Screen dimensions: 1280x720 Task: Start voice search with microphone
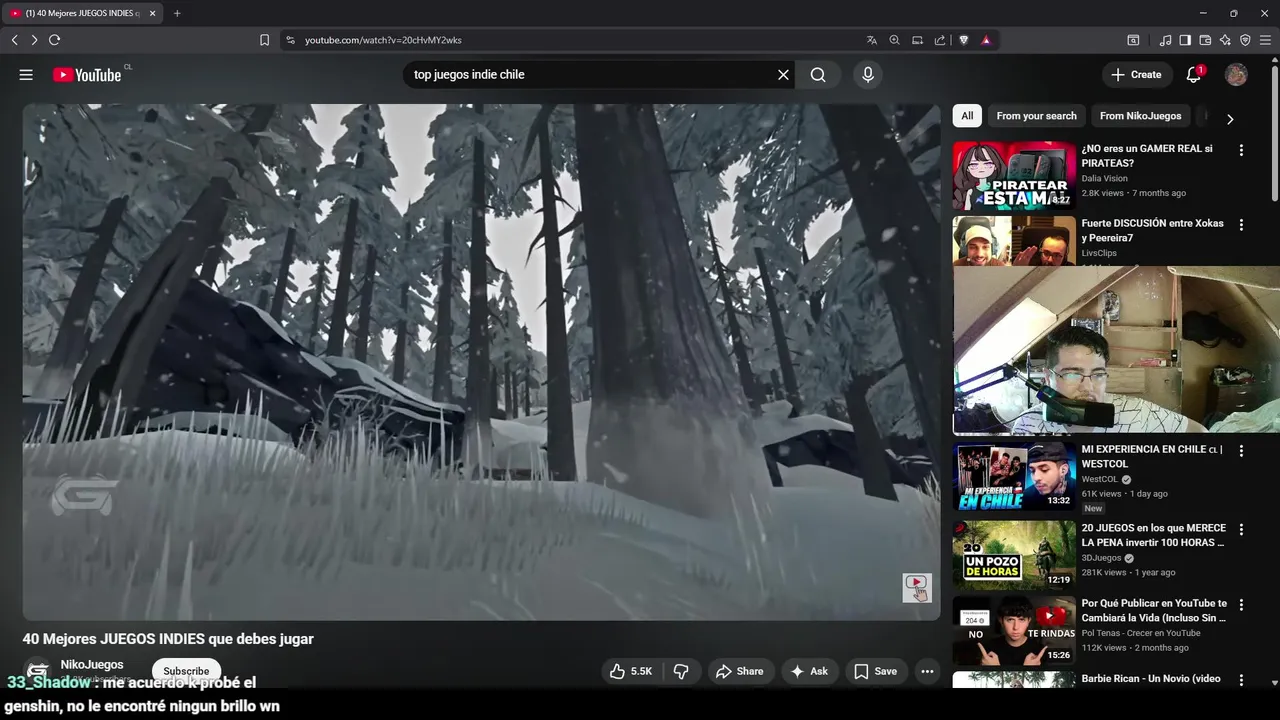tap(868, 75)
